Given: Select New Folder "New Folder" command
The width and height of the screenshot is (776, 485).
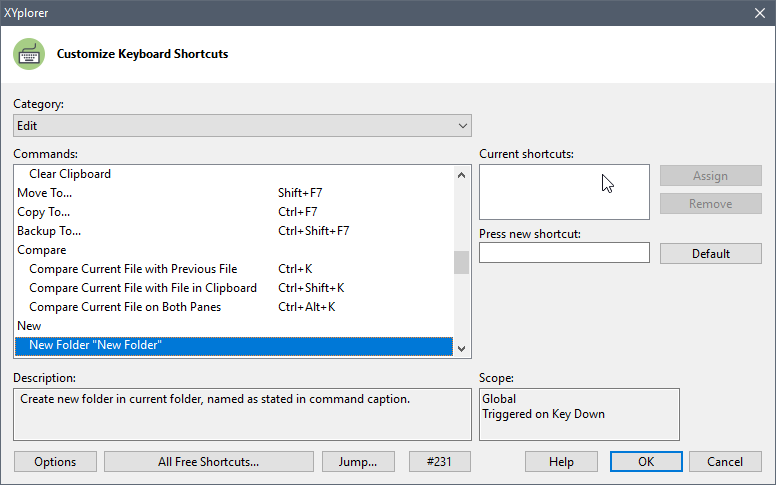Looking at the screenshot, I should pos(96,345).
